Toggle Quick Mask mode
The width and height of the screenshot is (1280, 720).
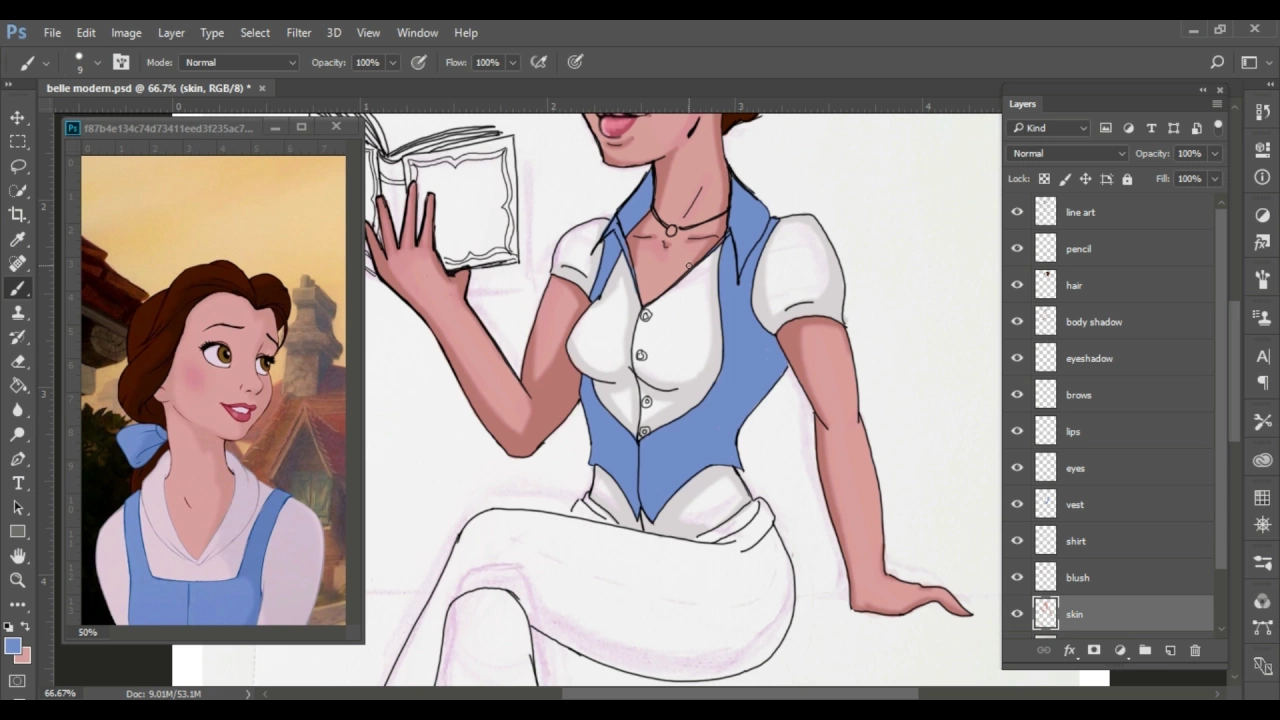coord(18,681)
